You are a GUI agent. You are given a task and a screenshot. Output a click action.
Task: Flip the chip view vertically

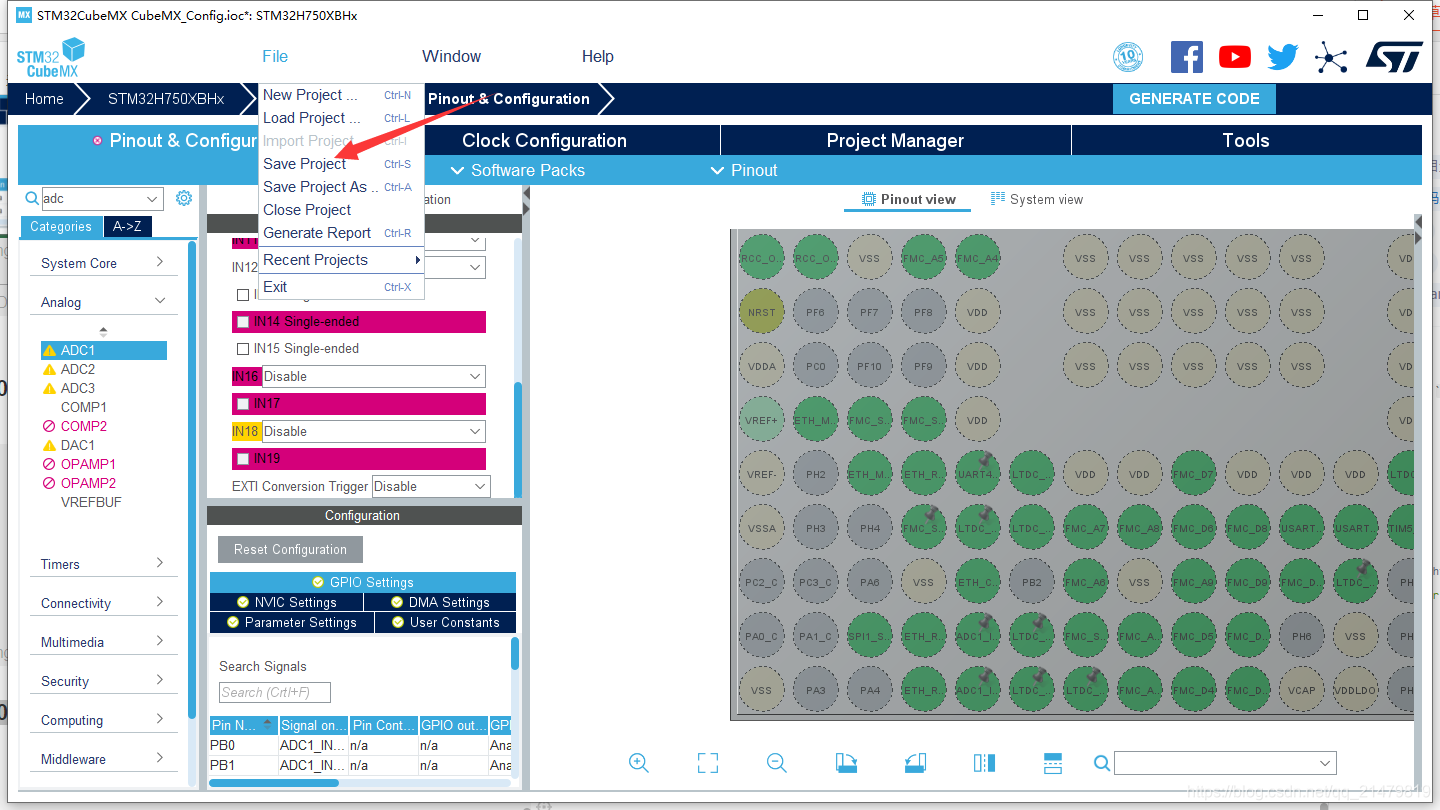(1052, 763)
